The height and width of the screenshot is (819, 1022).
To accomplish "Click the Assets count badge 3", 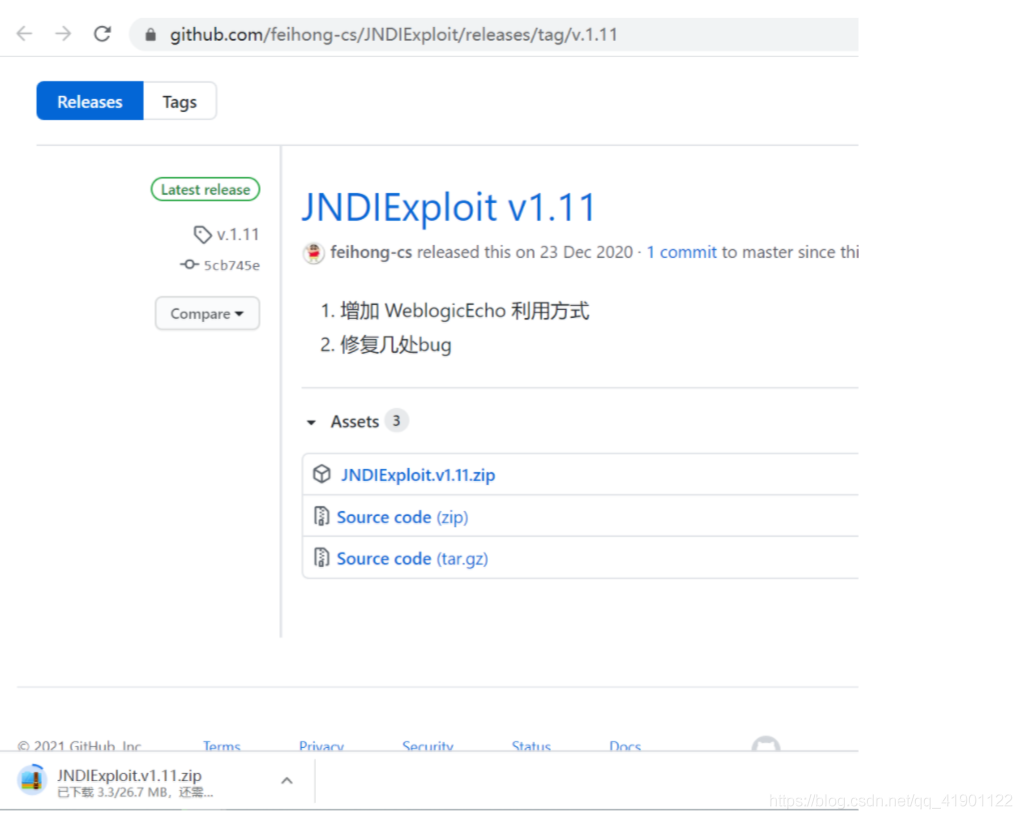I will (396, 421).
